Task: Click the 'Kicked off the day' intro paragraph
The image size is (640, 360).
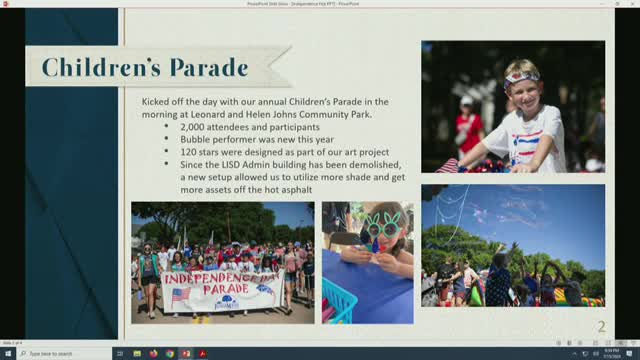Action: pyautogui.click(x=265, y=108)
